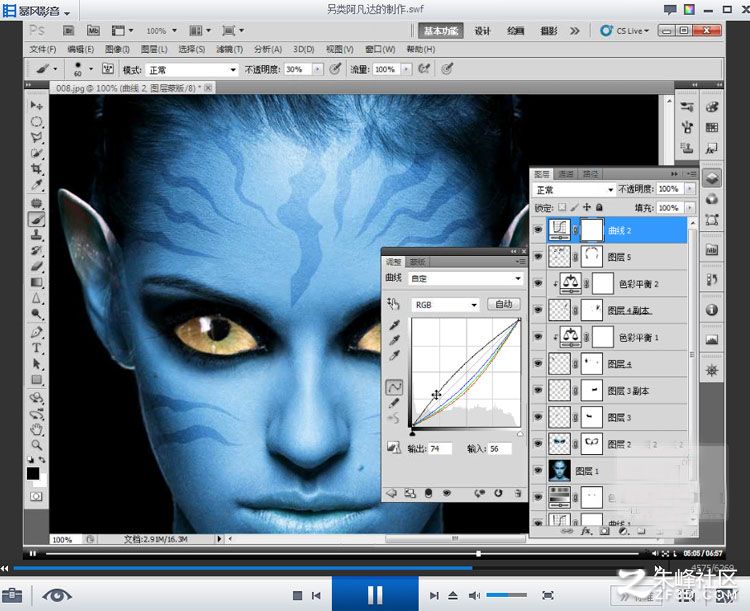The image size is (750, 611).
Task: Hide the 图层 3 副本 layer
Action: [x=538, y=390]
